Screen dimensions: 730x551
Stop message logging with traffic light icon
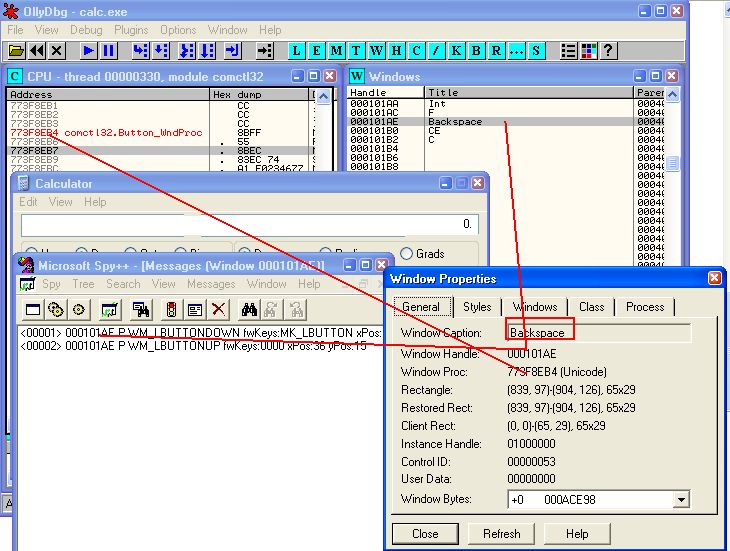point(171,309)
